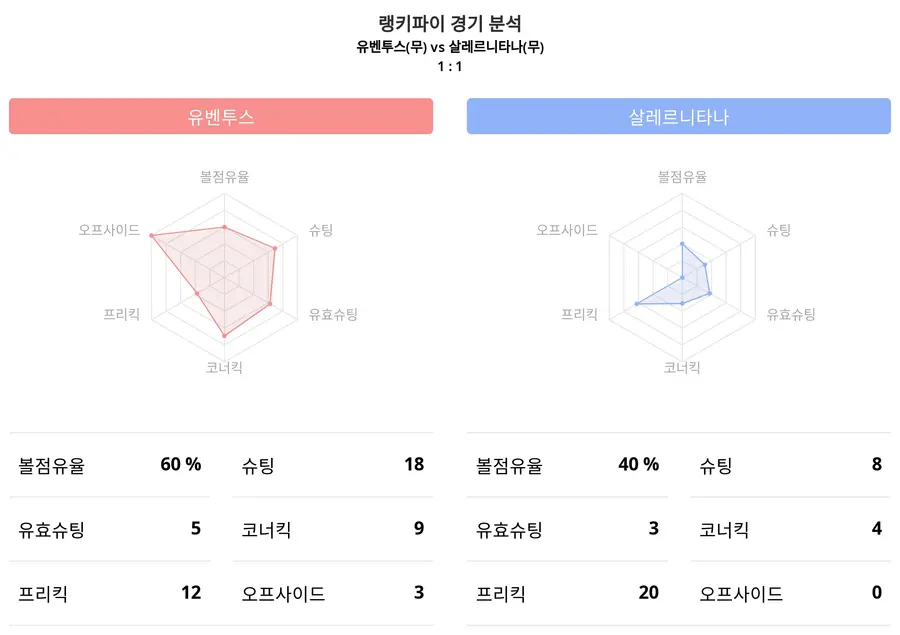The height and width of the screenshot is (635, 900).
Task: Click Salernitana 볼점유율 40 % stat
Action: tap(638, 464)
